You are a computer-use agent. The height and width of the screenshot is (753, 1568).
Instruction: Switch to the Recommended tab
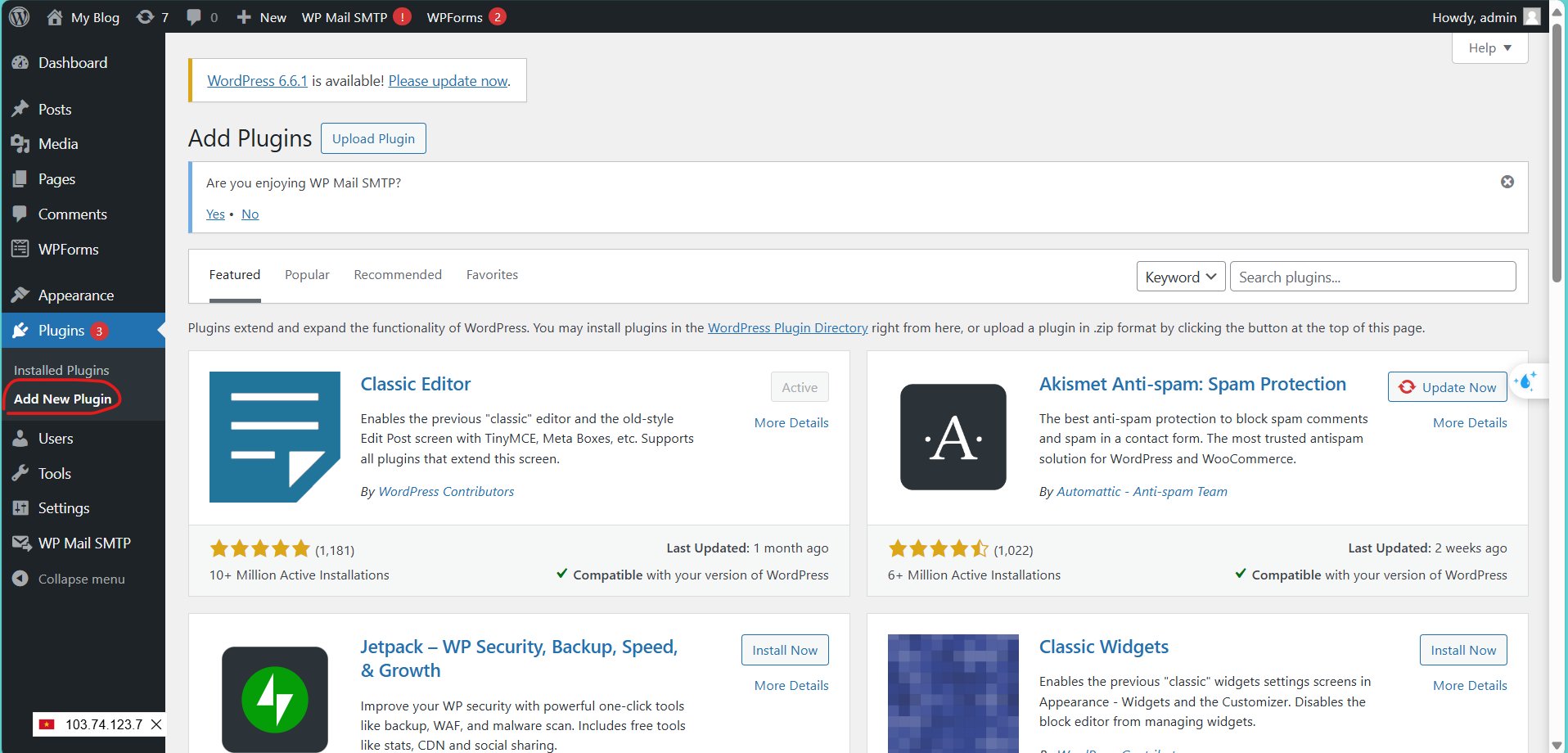pos(398,275)
